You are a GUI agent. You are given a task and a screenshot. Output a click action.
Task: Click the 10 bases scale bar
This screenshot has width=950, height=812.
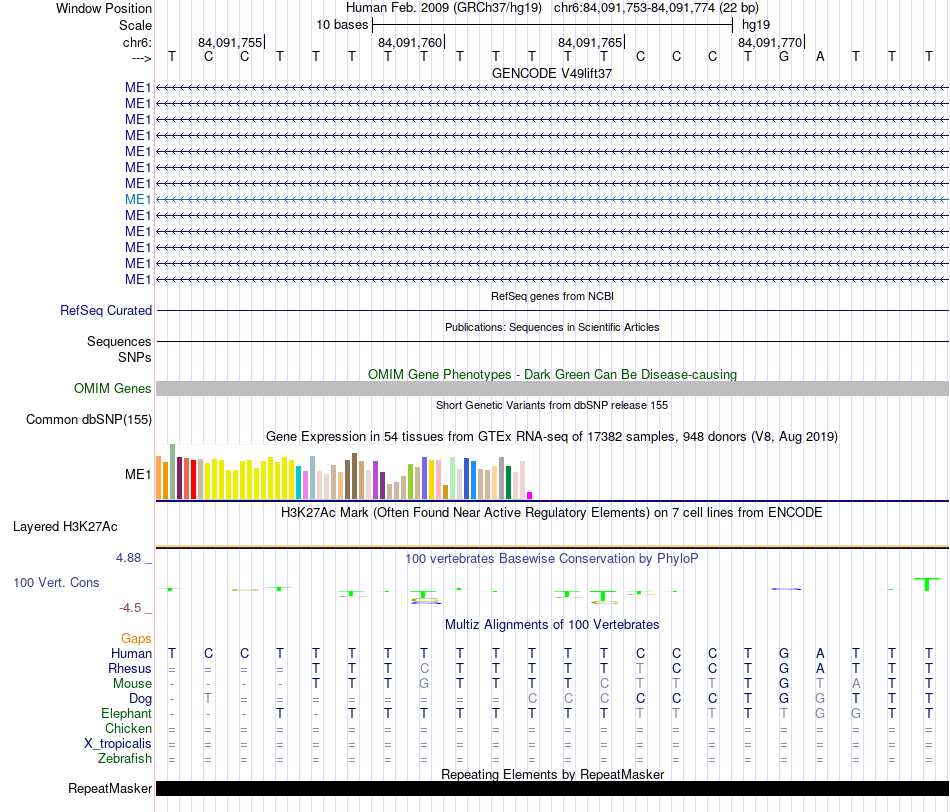point(553,25)
